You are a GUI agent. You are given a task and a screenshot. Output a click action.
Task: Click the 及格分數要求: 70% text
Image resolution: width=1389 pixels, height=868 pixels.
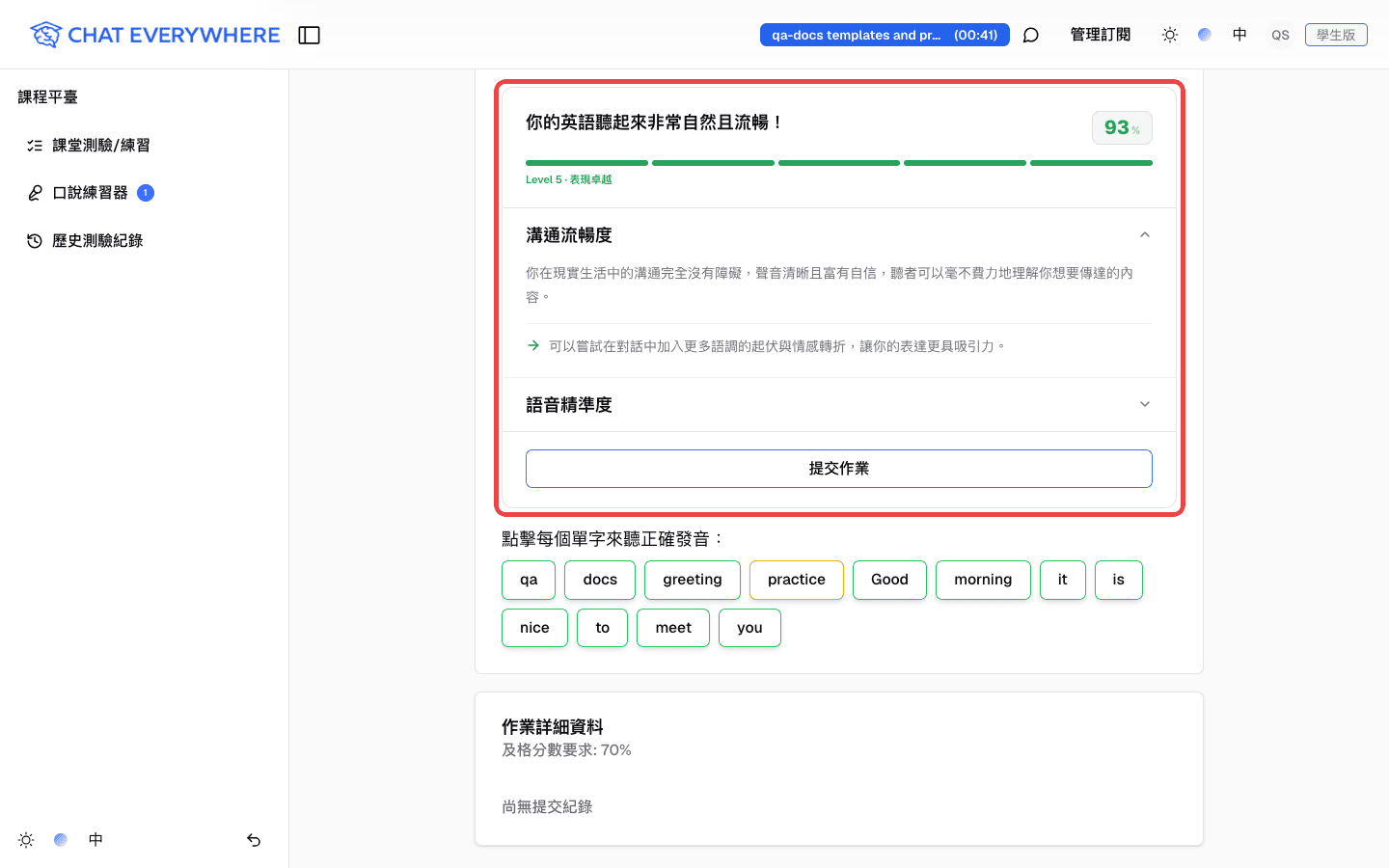566,750
